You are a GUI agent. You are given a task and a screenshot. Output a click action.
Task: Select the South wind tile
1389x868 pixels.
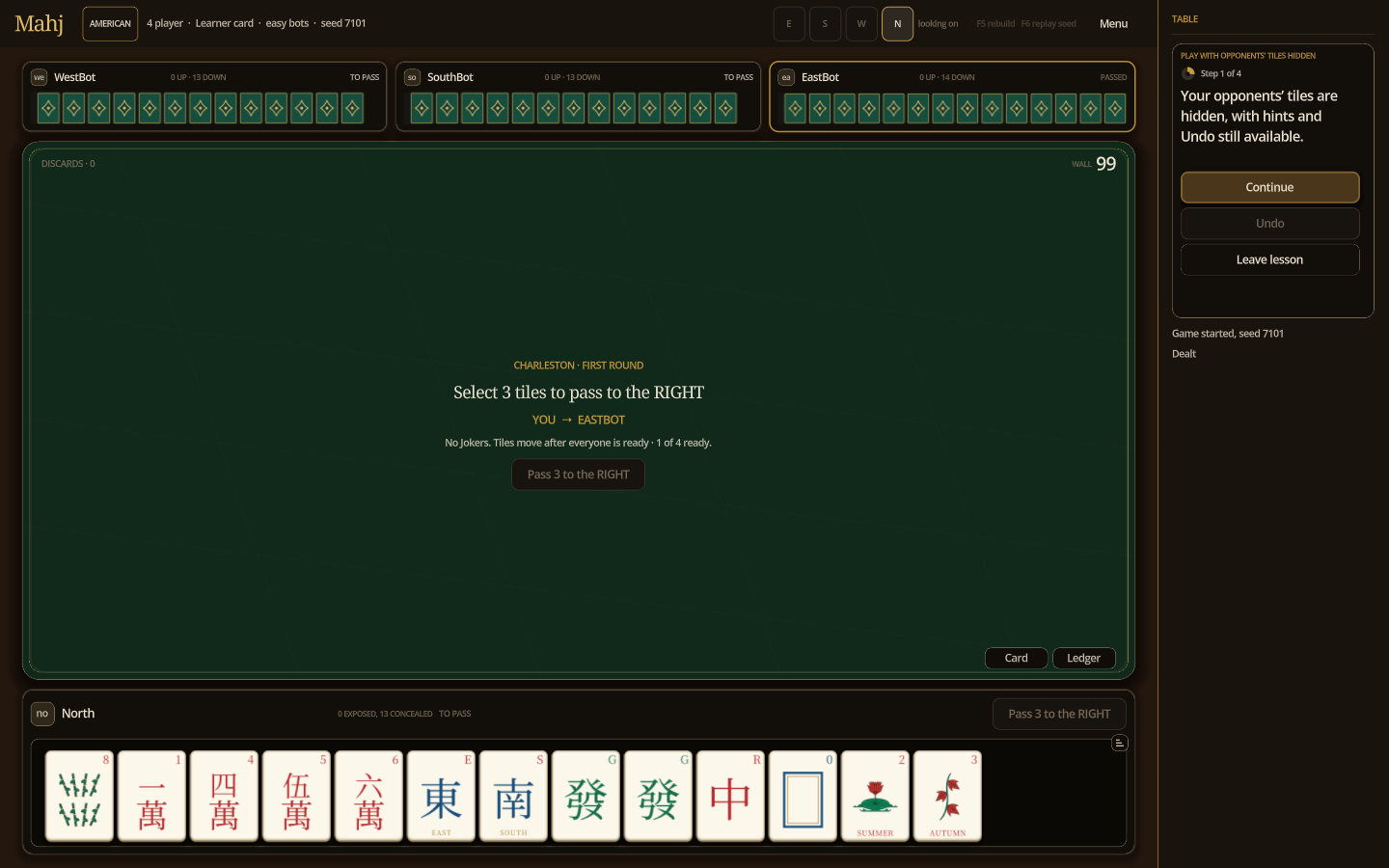click(x=513, y=796)
